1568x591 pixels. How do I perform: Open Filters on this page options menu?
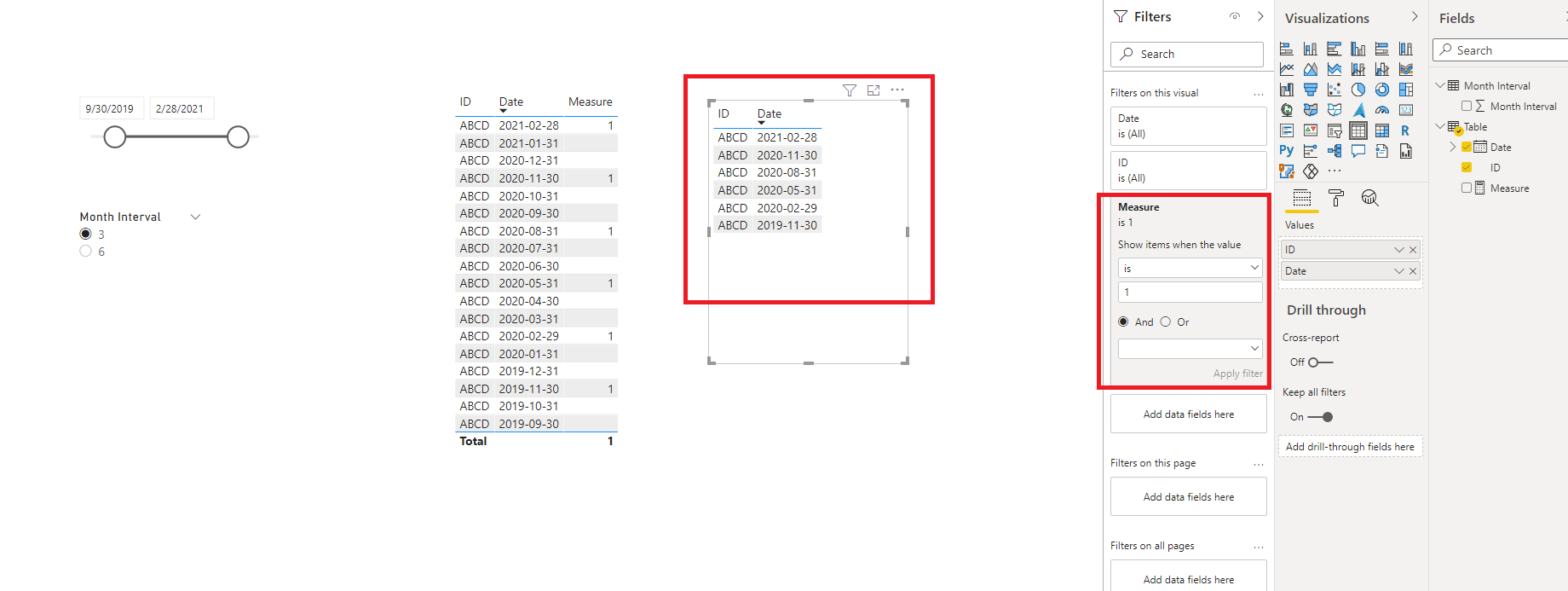pyautogui.click(x=1259, y=464)
